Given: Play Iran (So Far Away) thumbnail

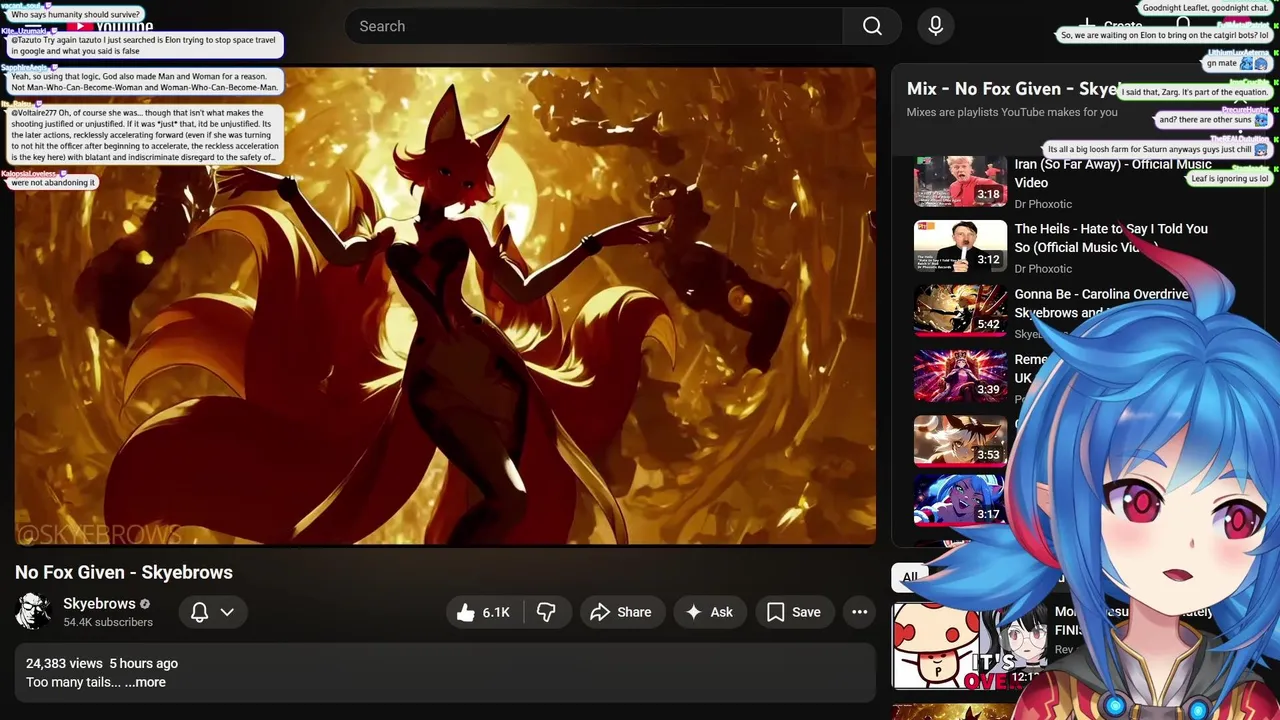Looking at the screenshot, I should click(x=960, y=181).
